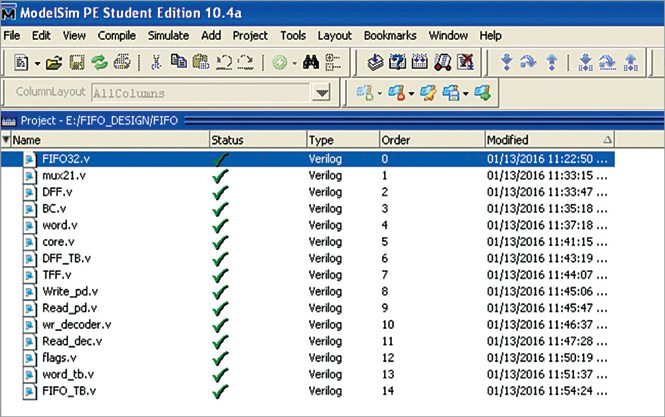Select FIFO_TB.v in project list

[x=69, y=390]
